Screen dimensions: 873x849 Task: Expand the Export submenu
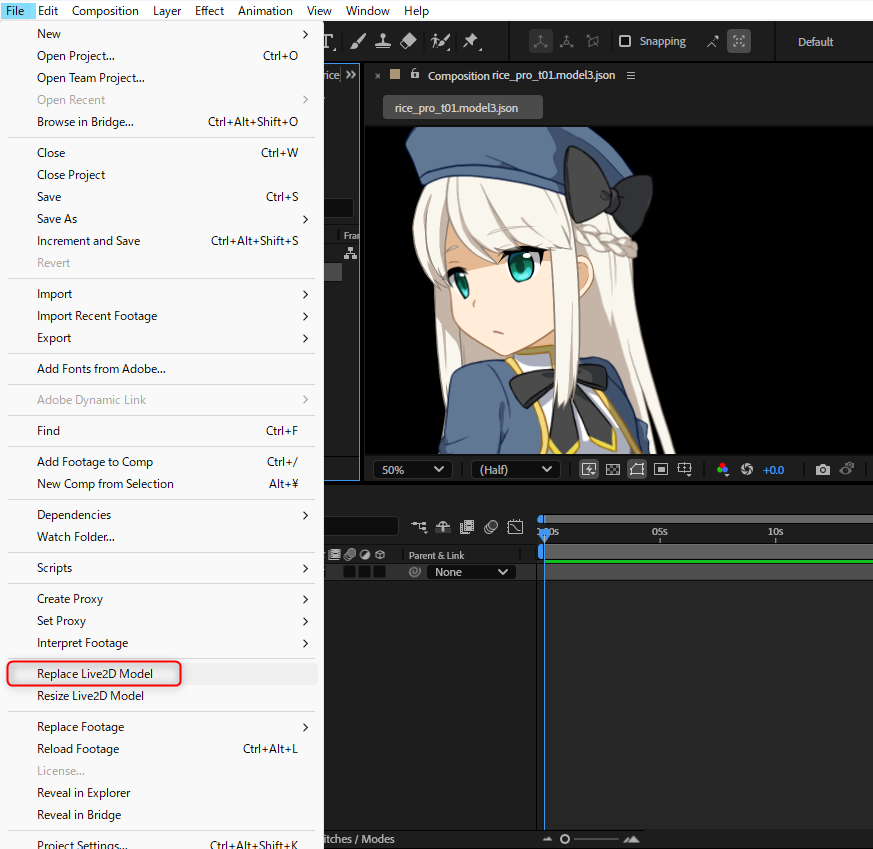click(x=161, y=338)
